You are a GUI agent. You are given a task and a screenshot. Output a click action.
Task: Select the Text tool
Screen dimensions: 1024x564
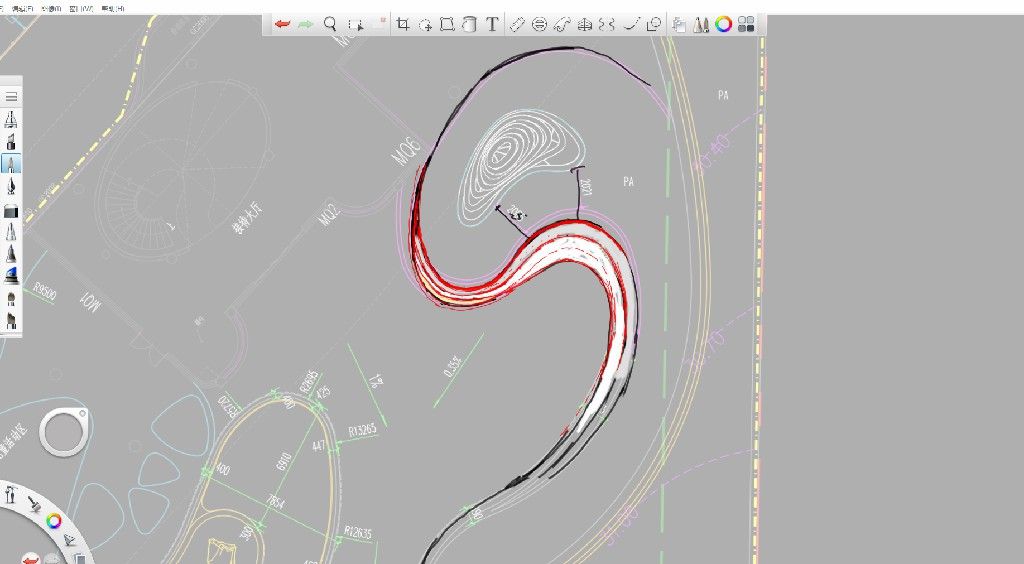(x=492, y=25)
